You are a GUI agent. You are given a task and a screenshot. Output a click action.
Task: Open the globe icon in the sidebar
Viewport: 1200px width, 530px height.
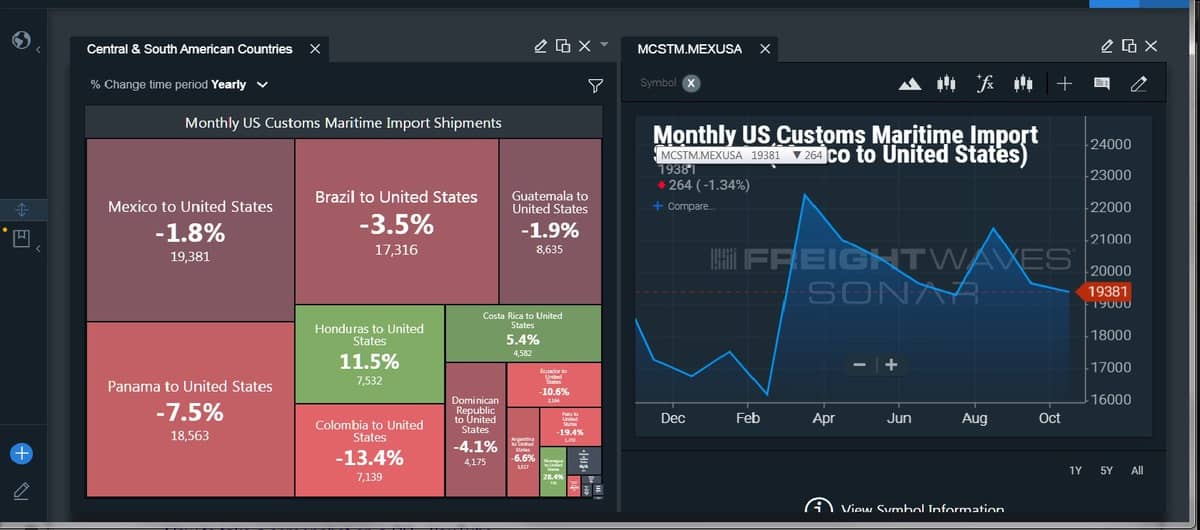[21, 40]
